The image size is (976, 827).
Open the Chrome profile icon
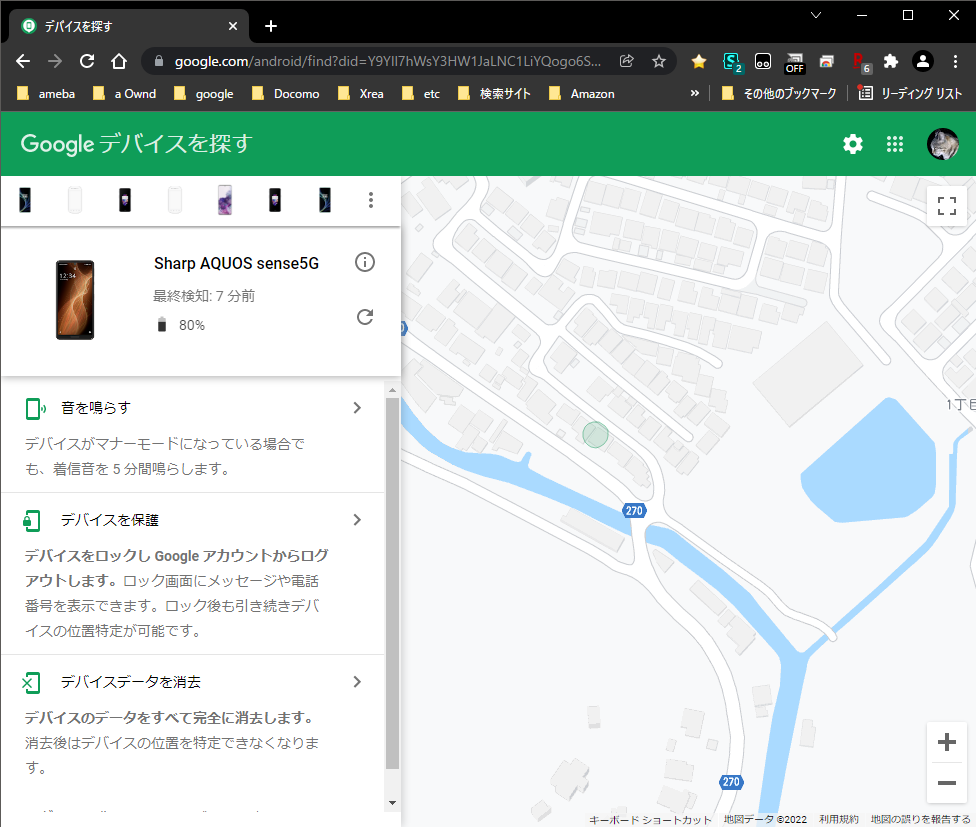[x=922, y=61]
